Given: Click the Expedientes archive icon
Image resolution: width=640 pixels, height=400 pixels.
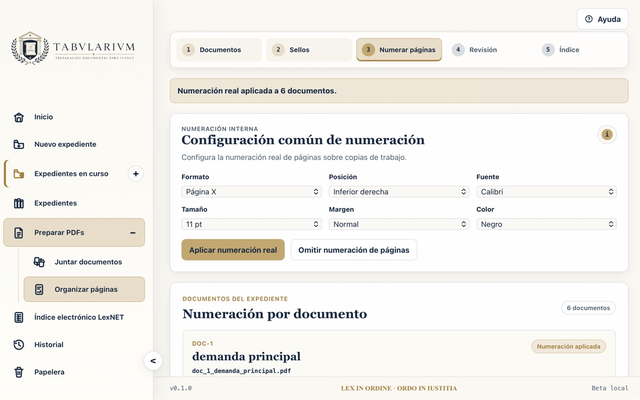Looking at the screenshot, I should [19, 203].
